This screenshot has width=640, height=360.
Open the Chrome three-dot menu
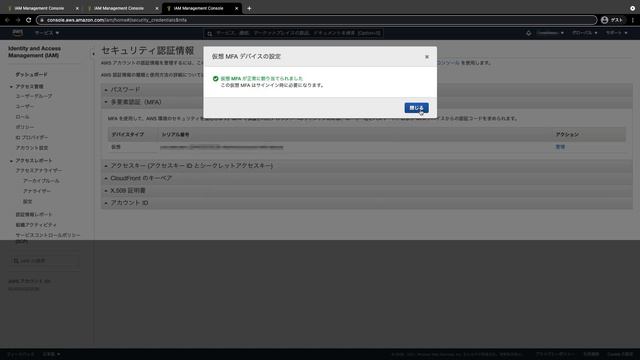633,20
